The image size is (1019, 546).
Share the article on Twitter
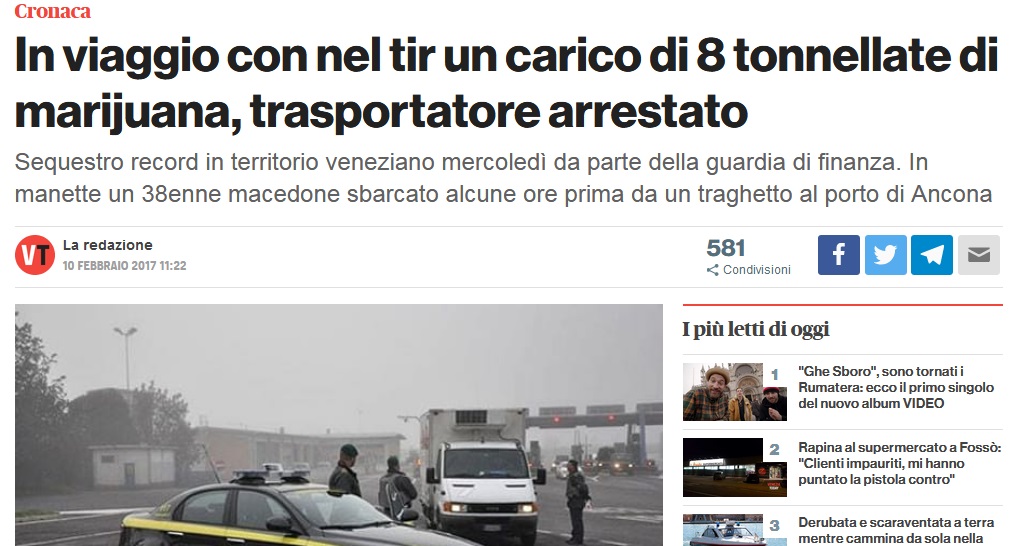click(885, 255)
